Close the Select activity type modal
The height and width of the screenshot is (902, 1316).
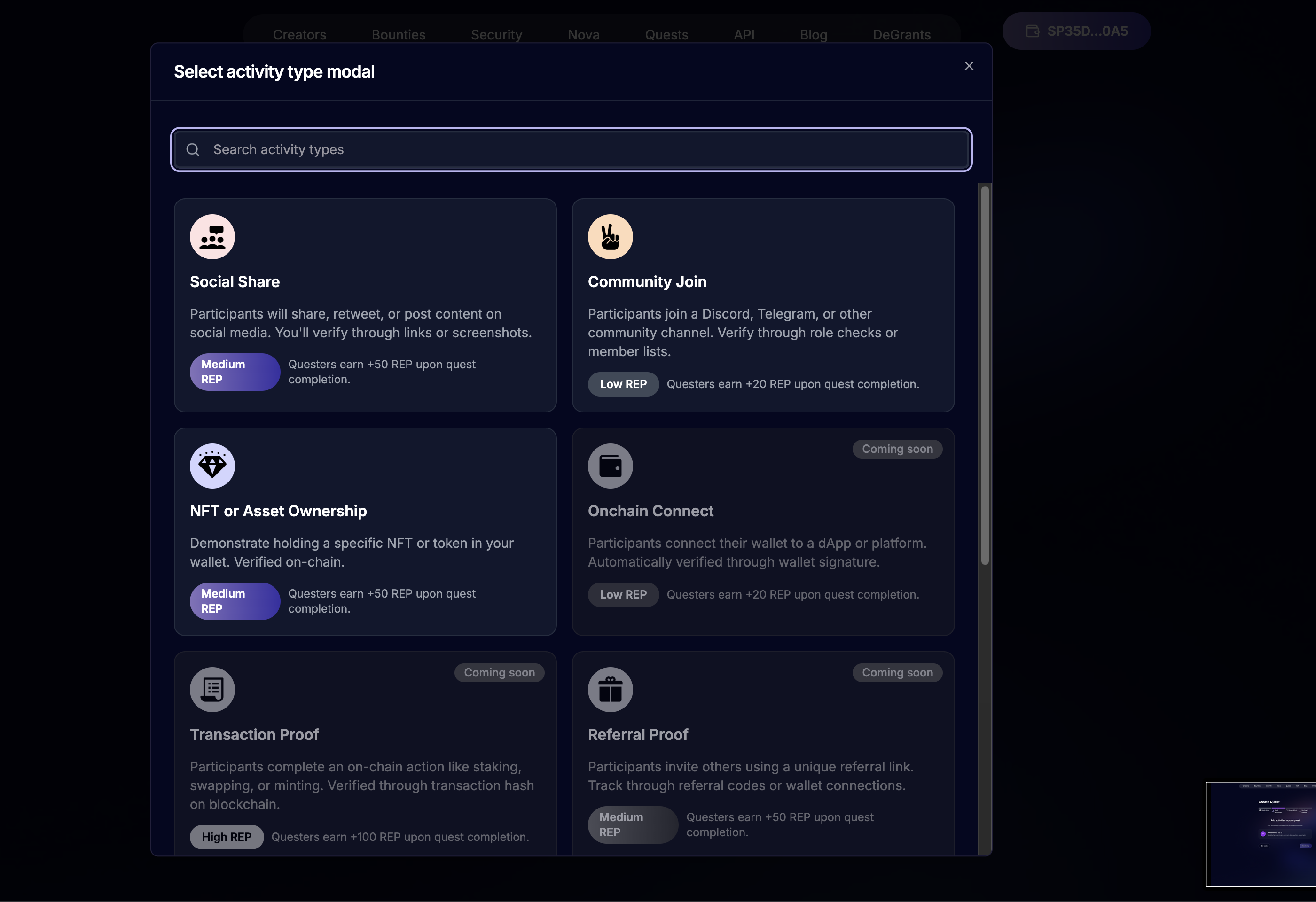point(969,66)
